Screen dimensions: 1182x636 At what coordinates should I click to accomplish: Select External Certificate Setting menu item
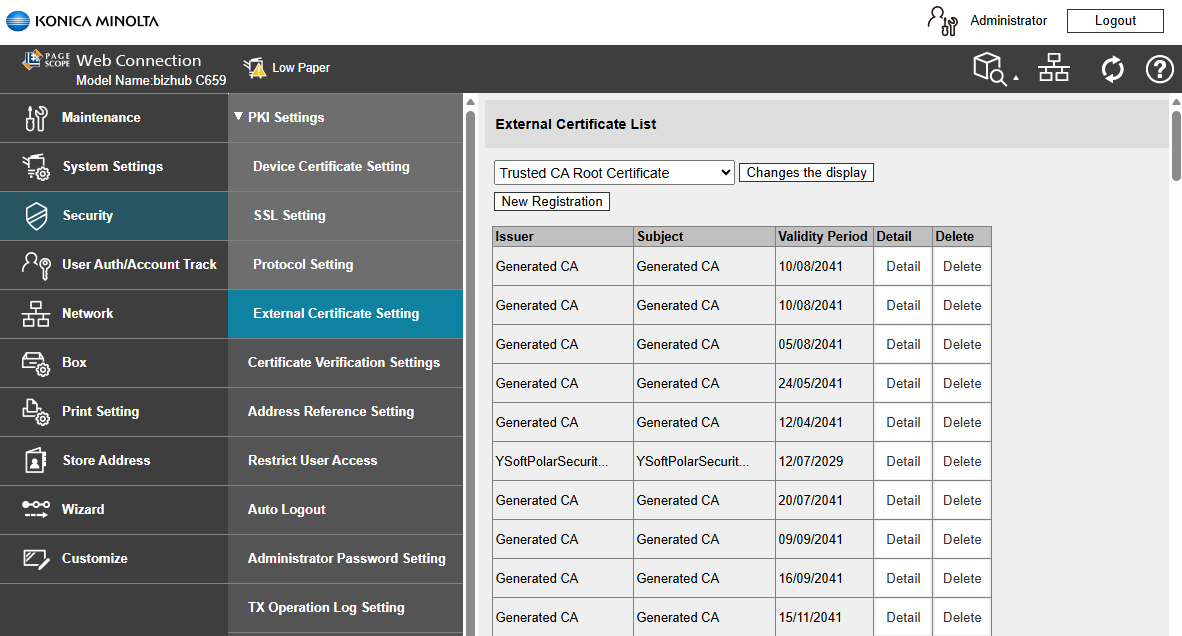click(345, 313)
